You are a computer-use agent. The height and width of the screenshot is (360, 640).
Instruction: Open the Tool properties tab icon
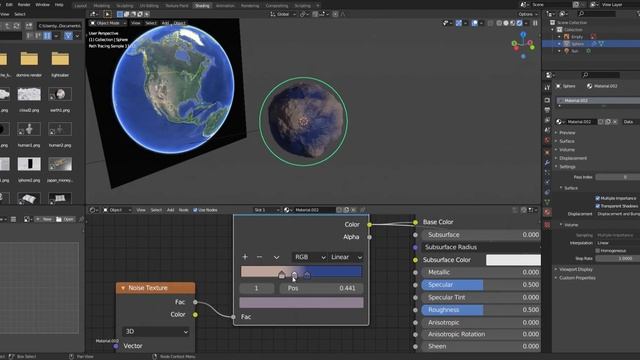click(x=547, y=87)
